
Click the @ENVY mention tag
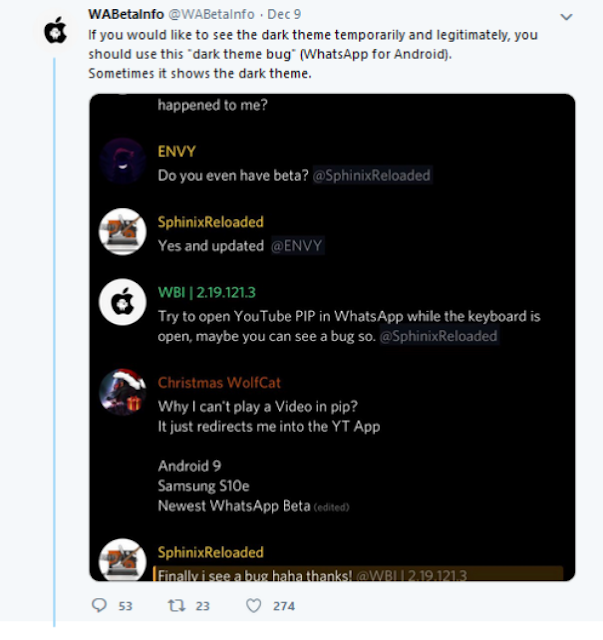297,246
